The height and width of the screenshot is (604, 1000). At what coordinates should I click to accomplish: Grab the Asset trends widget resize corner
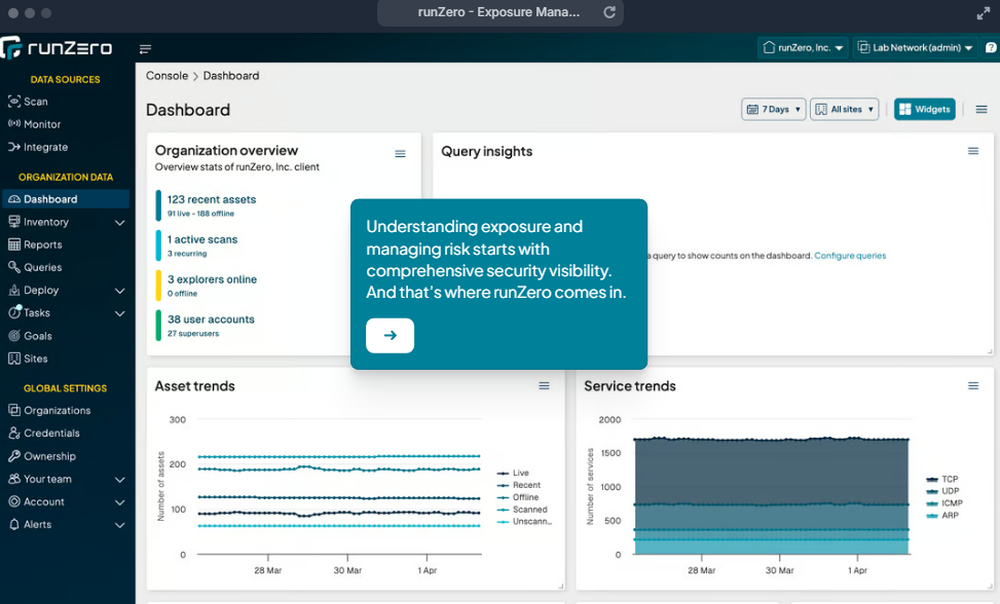pos(561,586)
